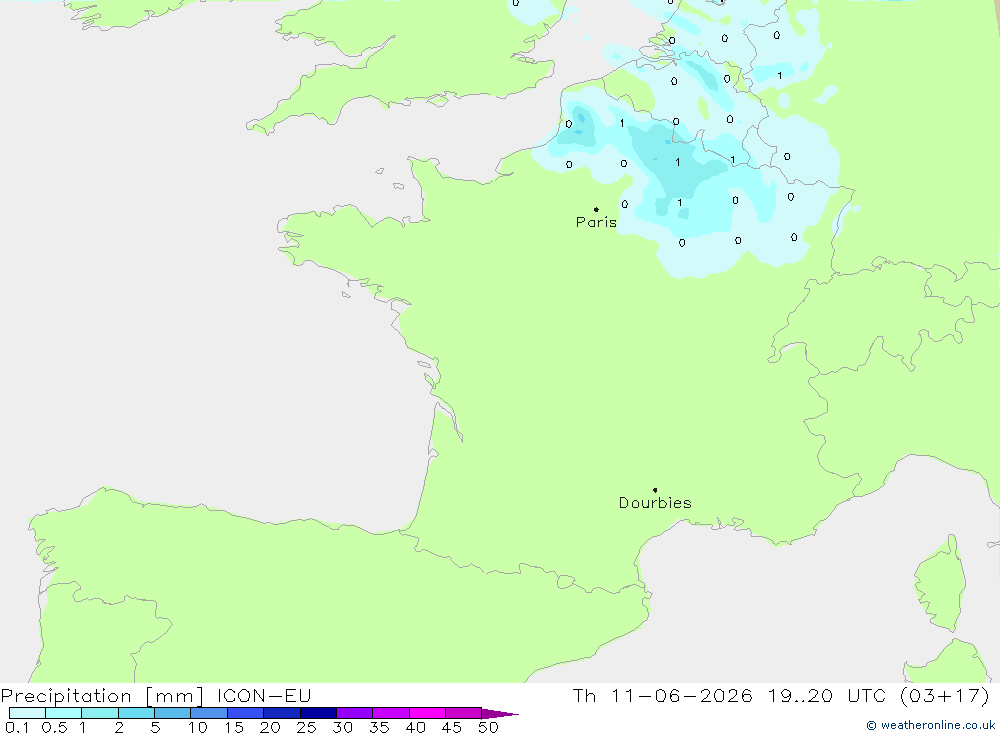1000x733 pixels.
Task: Pick the 20–25 mm legend swatch
Action: (x=282, y=713)
